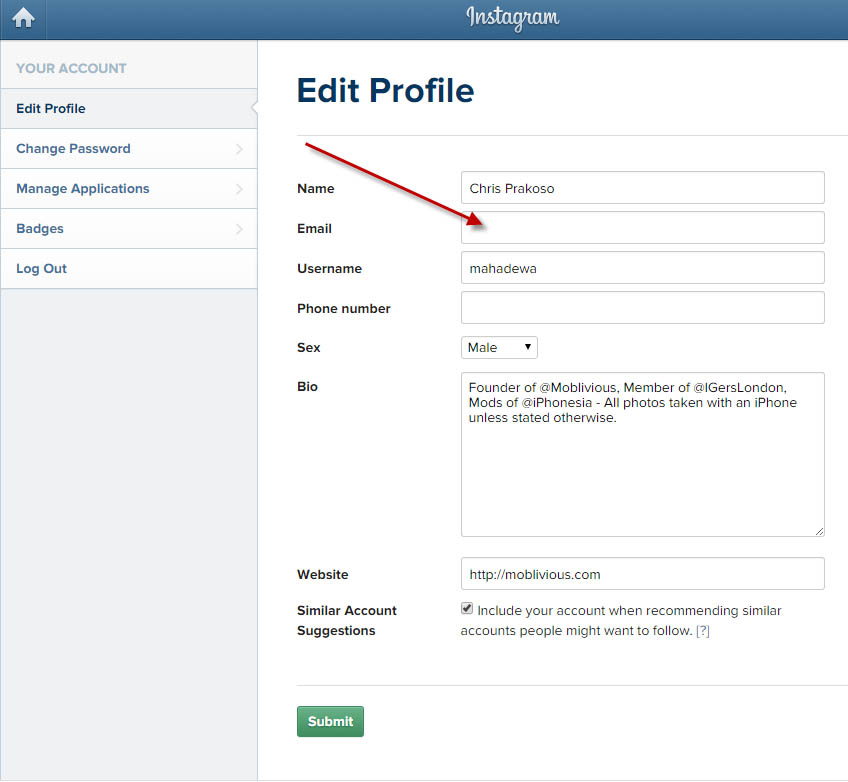848x782 pixels.
Task: Click the chevron next to Badges
Action: [x=239, y=229]
